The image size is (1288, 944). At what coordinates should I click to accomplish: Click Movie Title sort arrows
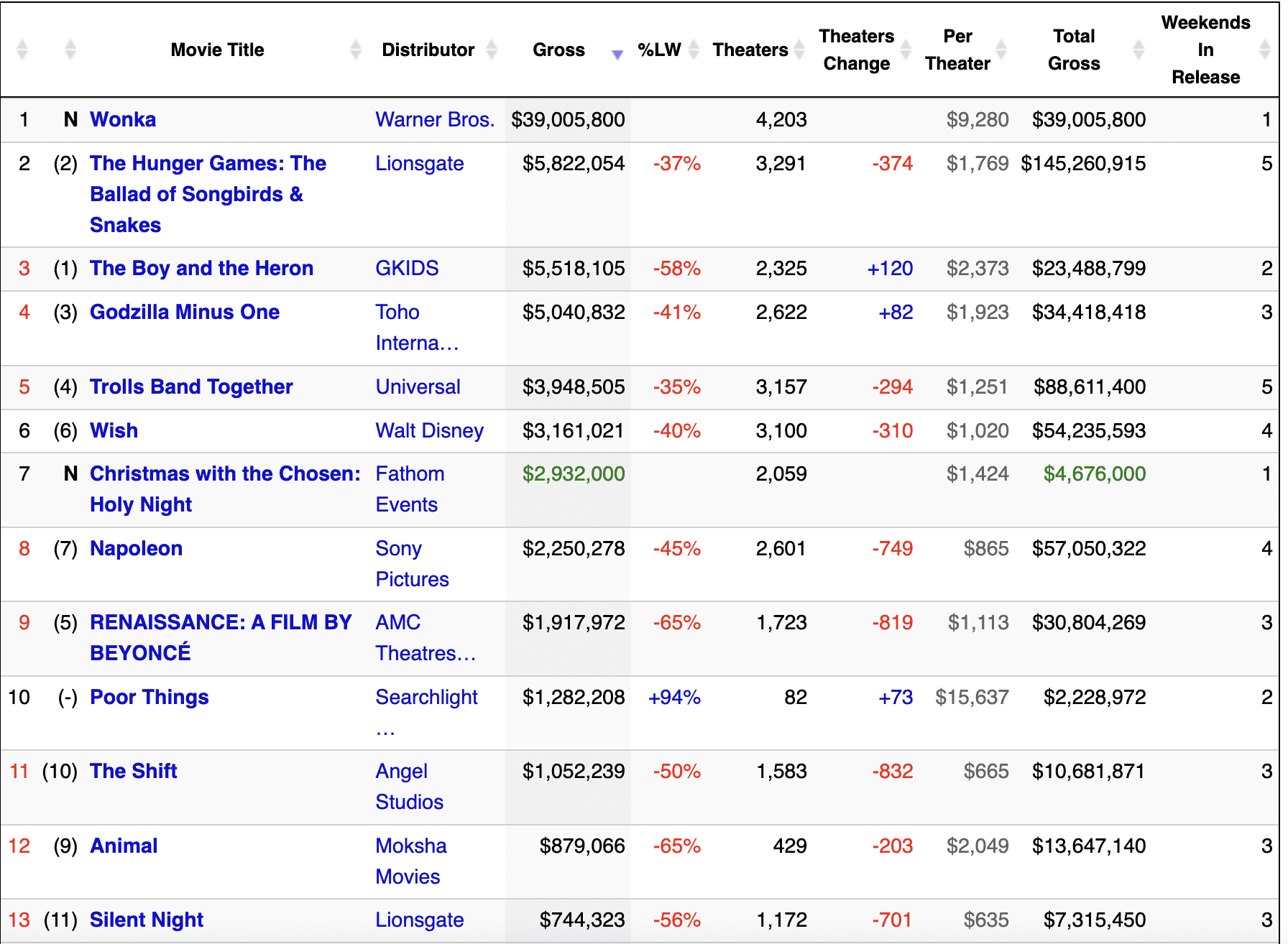356,50
